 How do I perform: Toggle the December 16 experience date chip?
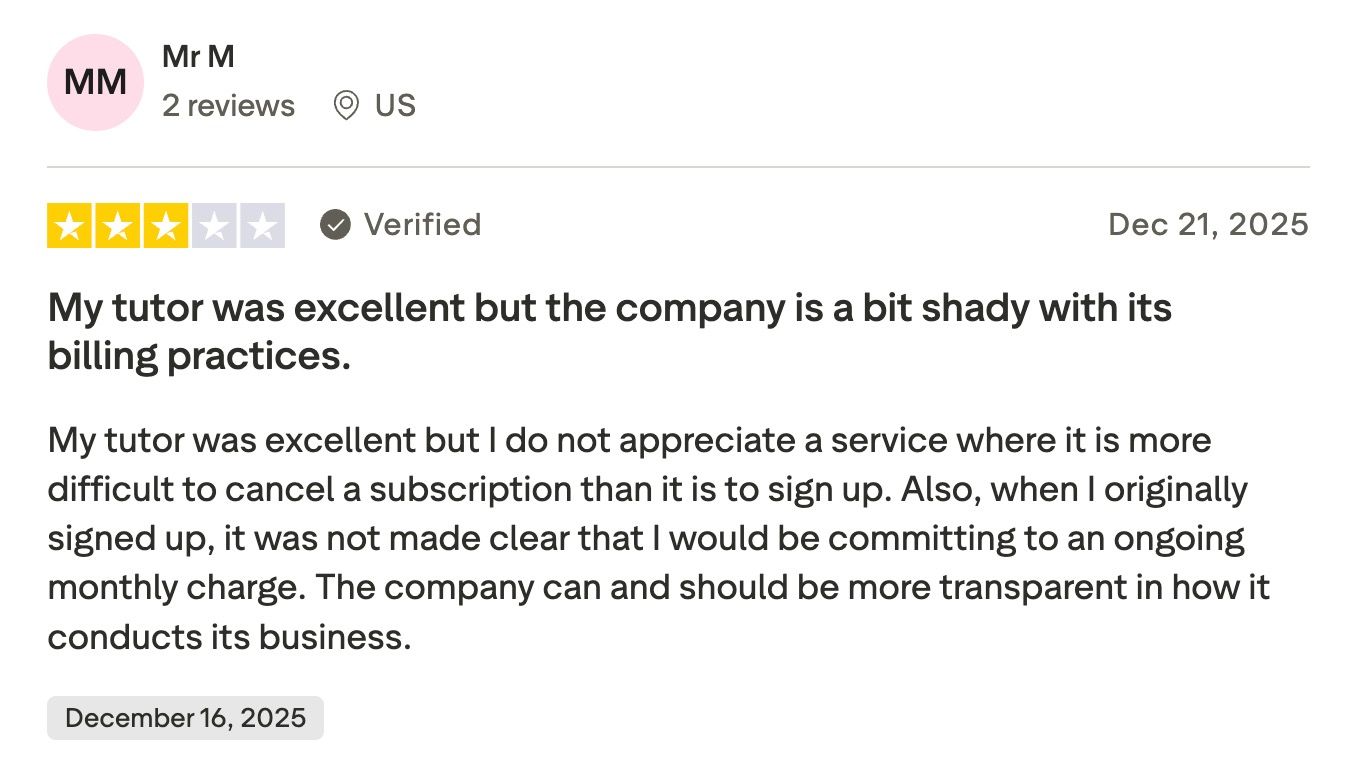(186, 717)
